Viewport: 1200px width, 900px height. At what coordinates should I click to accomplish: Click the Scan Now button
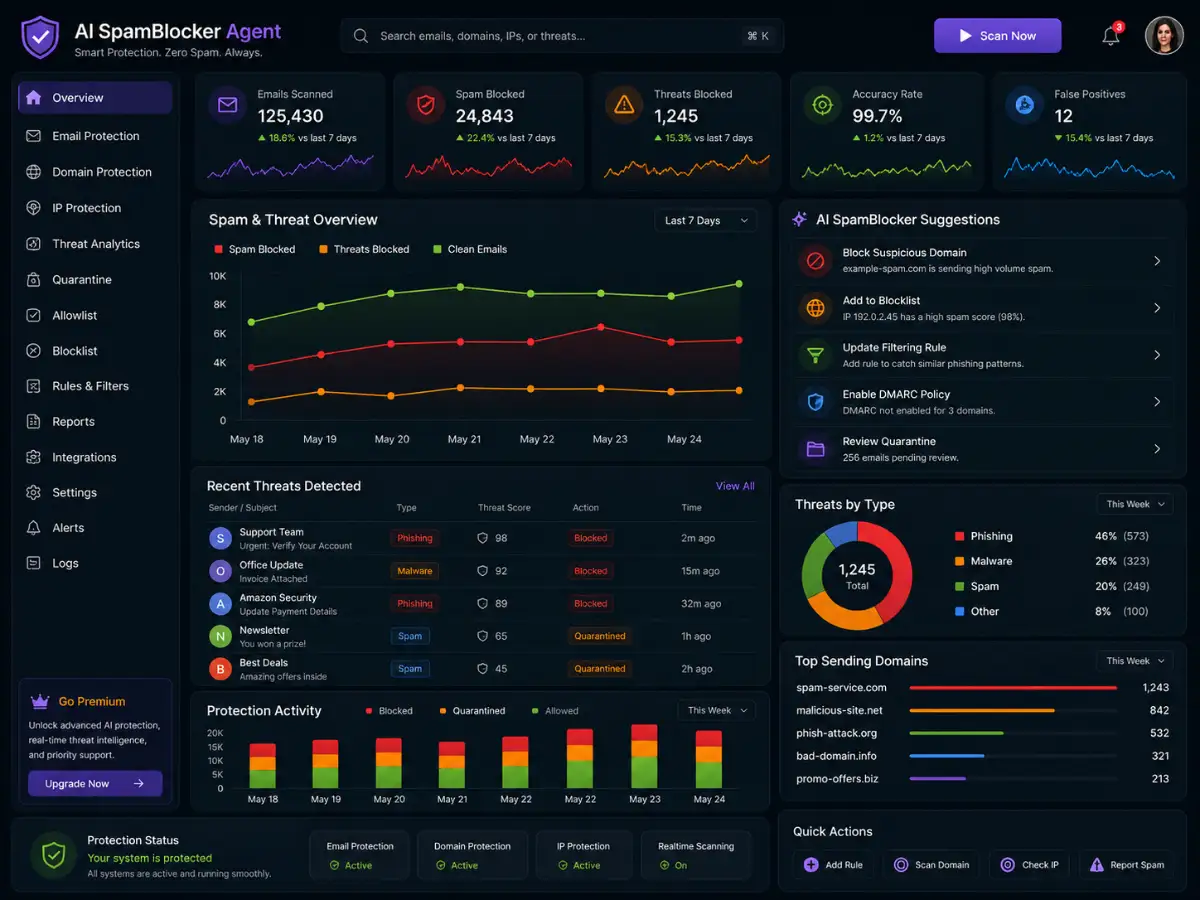[x=997, y=36]
